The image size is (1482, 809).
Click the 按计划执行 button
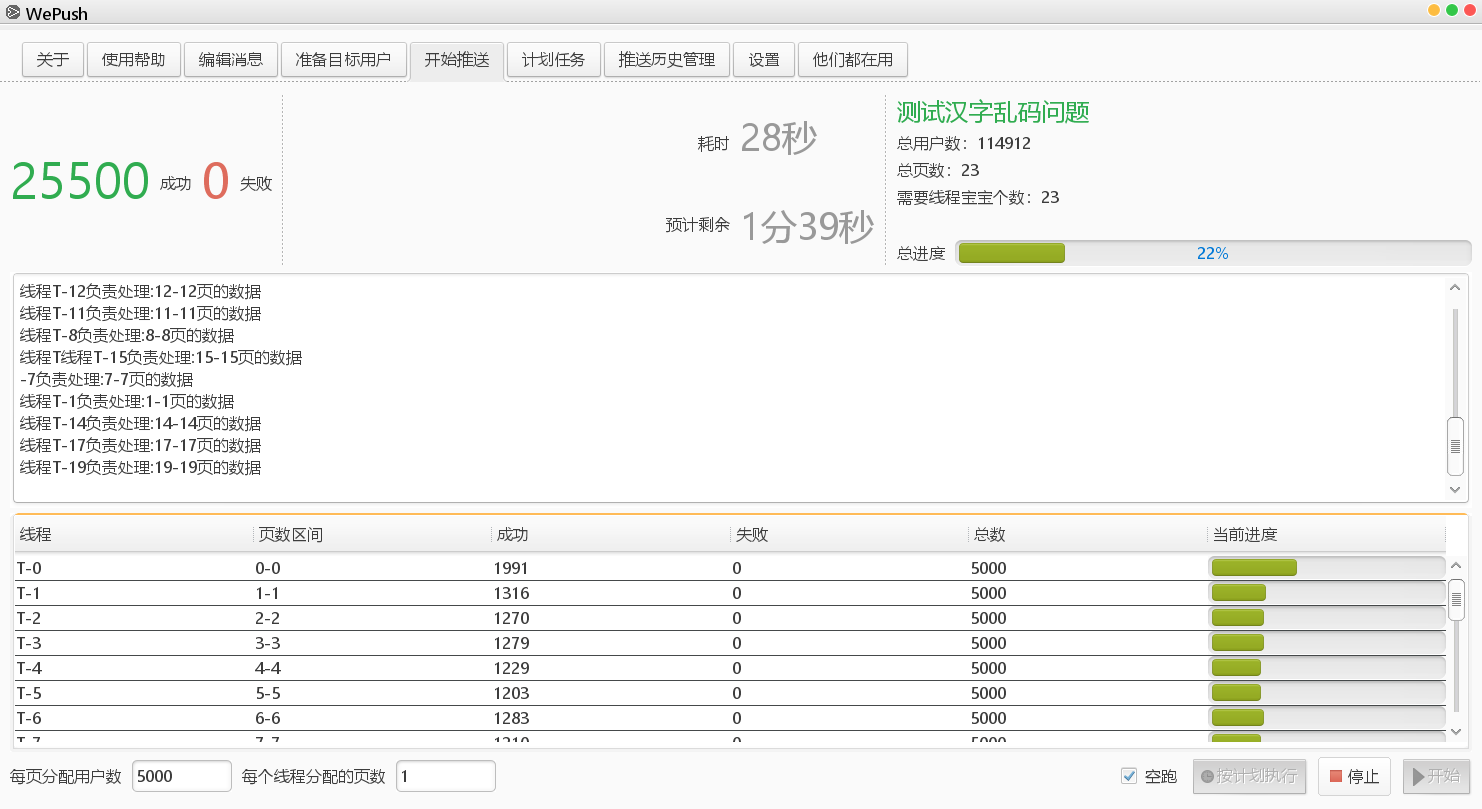[x=1248, y=776]
